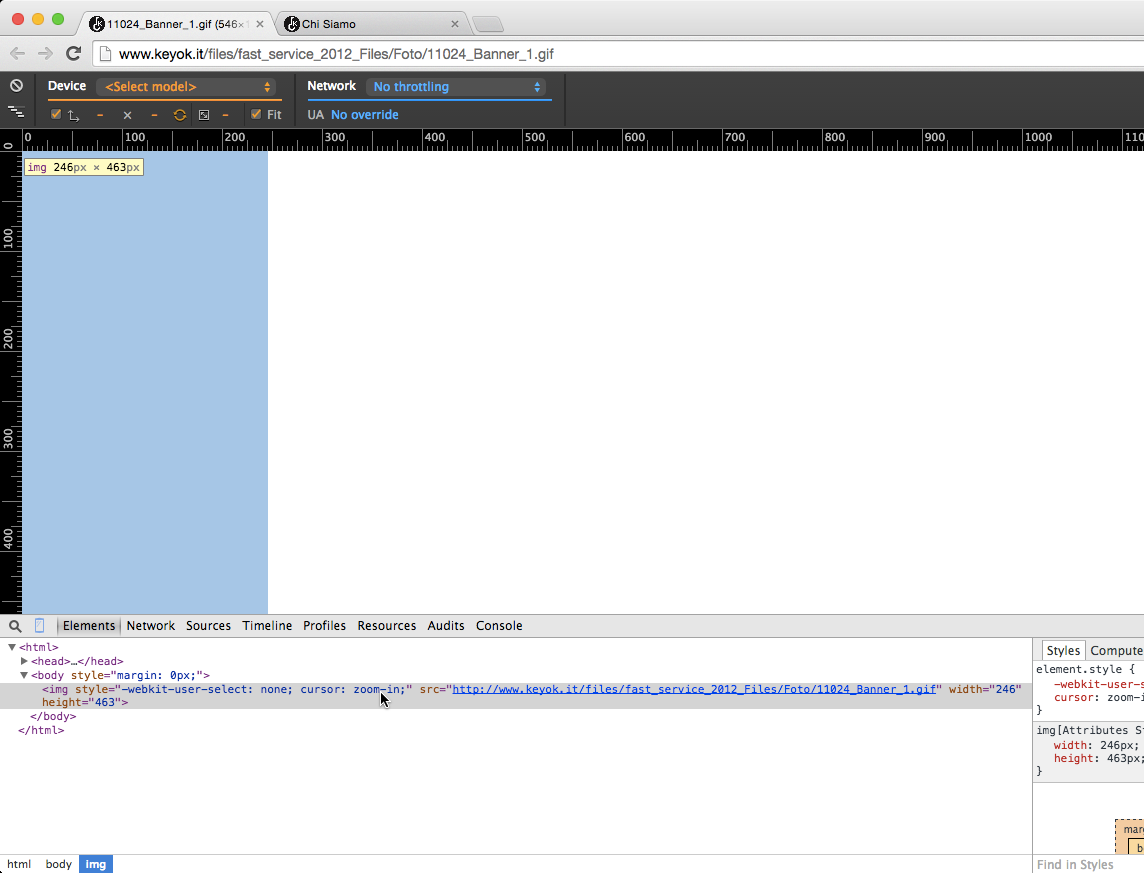Select the Computed sidebar tab
Image resolution: width=1144 pixels, height=873 pixels.
tap(1116, 651)
